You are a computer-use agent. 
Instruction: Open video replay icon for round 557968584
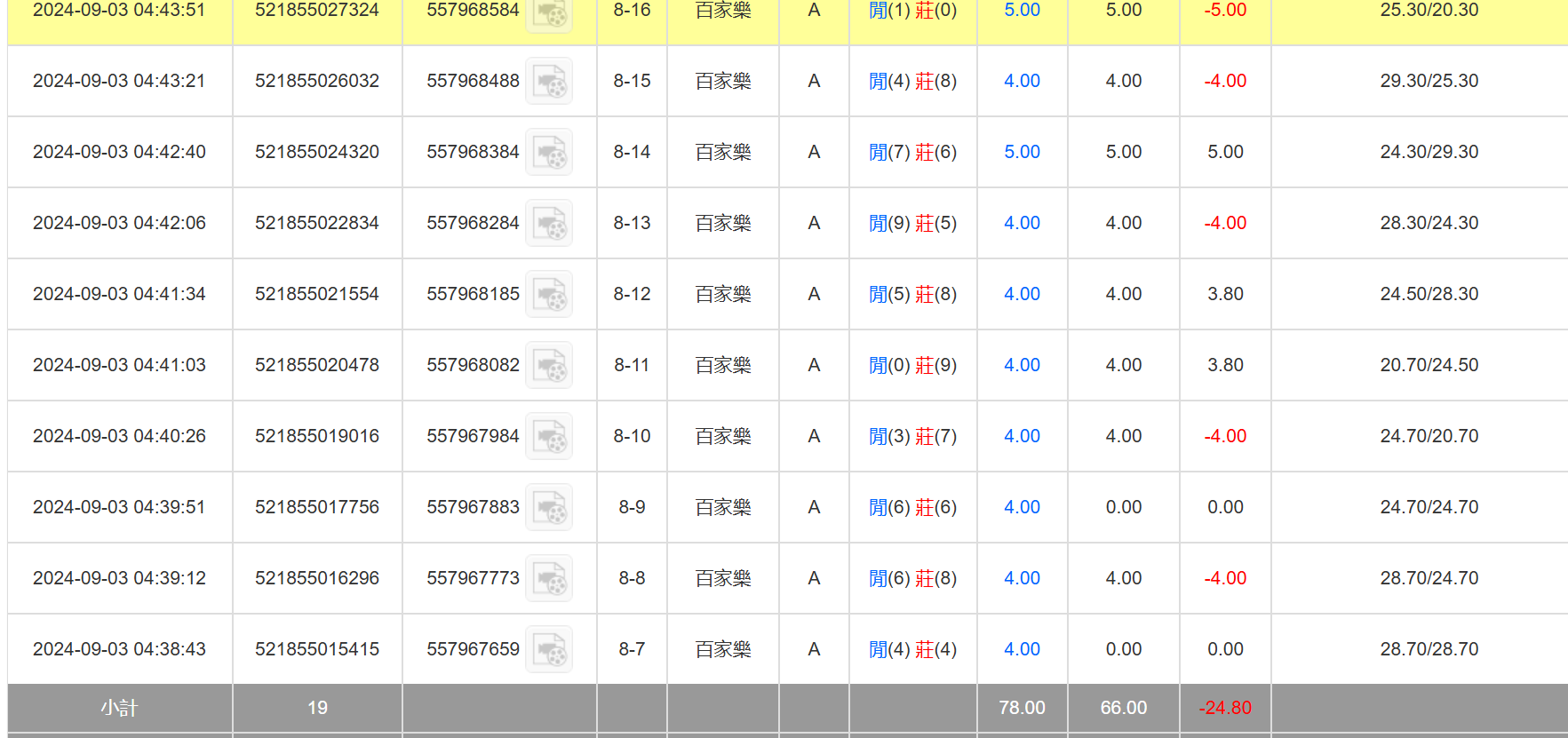point(548,12)
